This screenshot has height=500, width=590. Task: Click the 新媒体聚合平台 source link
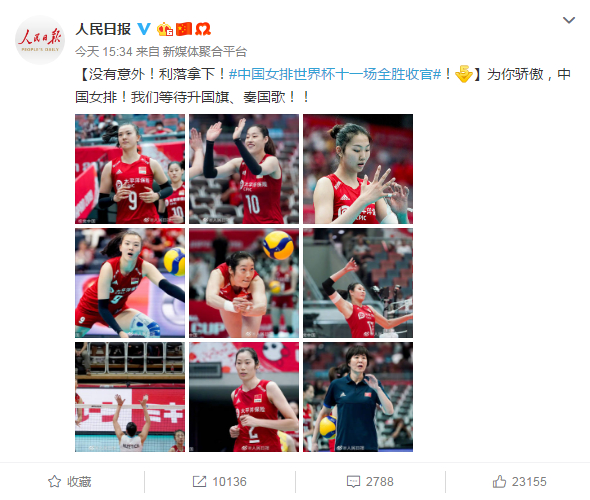205,52
